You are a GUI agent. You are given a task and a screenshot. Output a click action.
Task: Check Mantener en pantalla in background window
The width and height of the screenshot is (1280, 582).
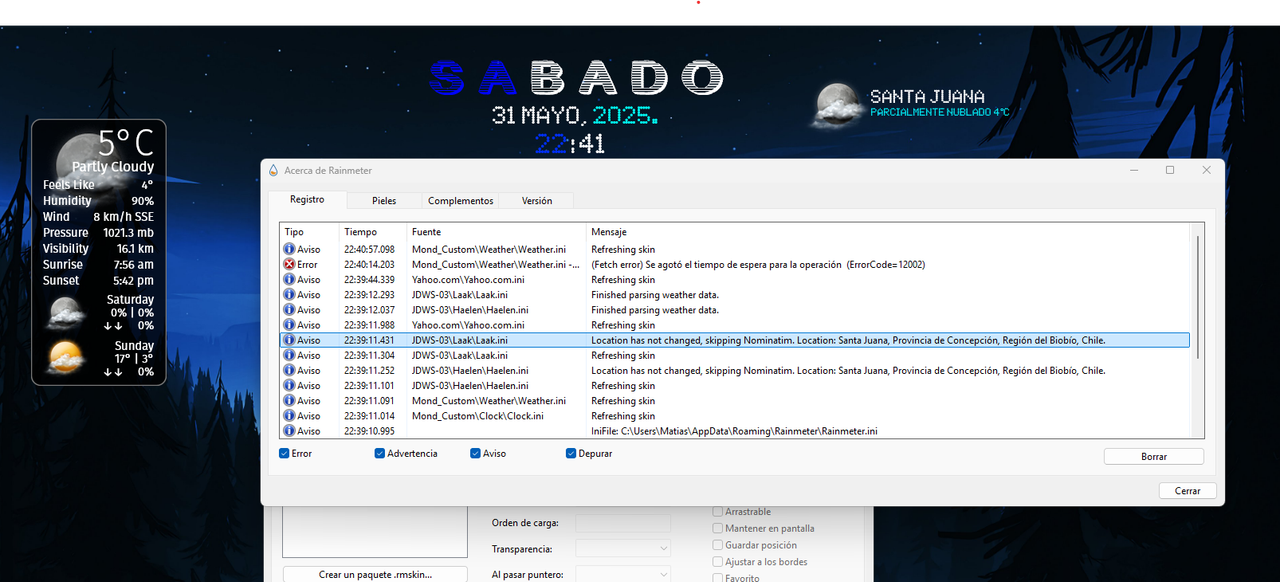click(717, 528)
